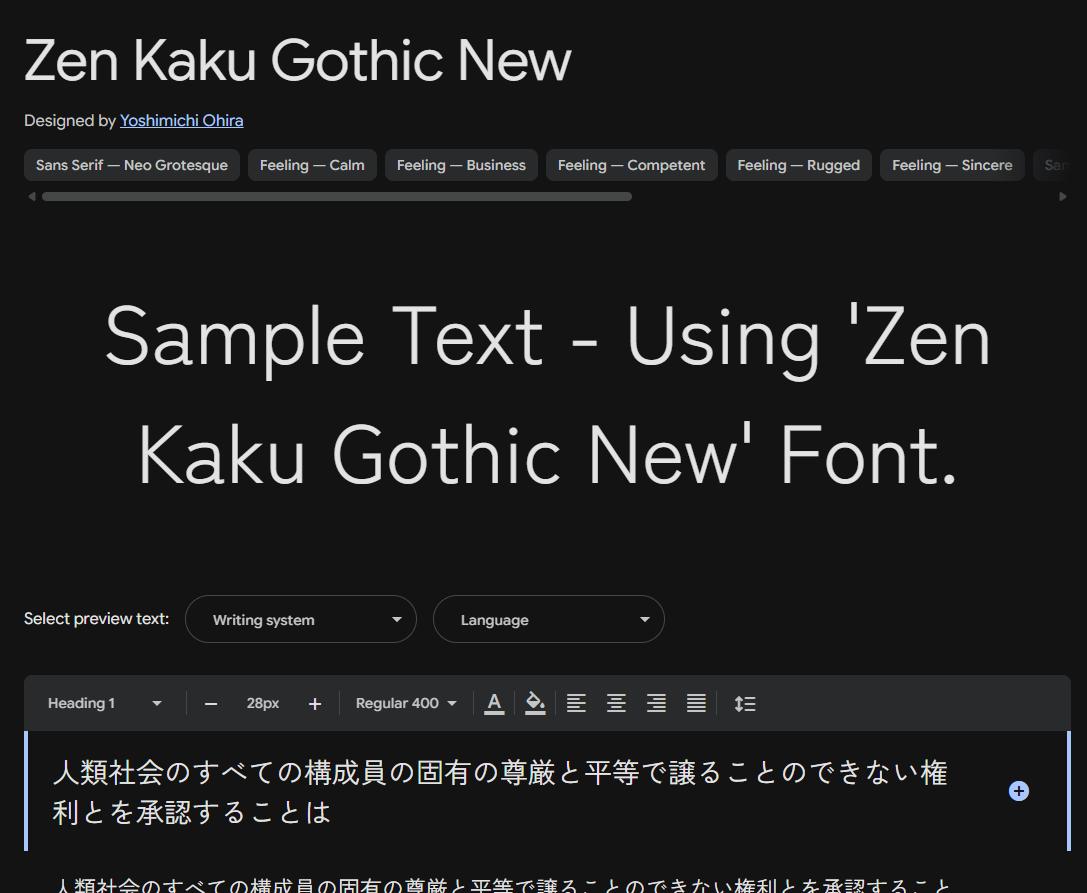Open Regular 400 weight dropdown
Viewport: 1087px width, 893px height.
[406, 703]
